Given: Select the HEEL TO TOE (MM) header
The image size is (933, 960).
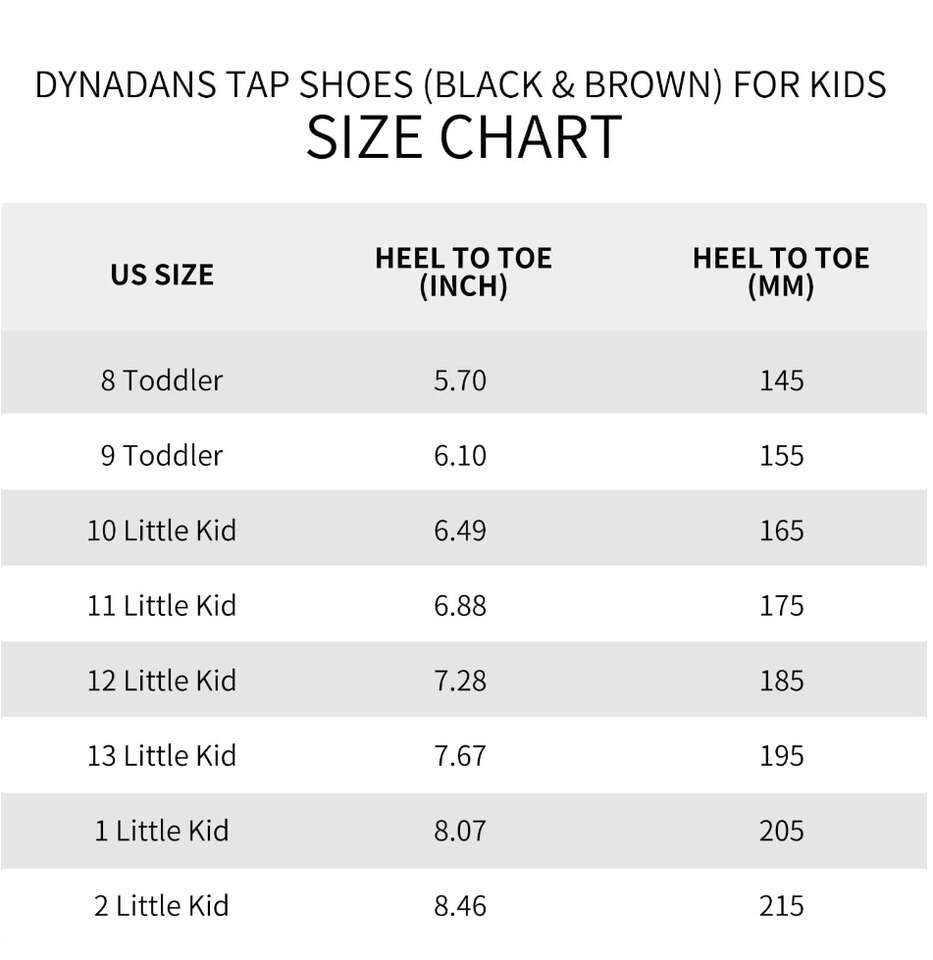Looking at the screenshot, I should [780, 272].
